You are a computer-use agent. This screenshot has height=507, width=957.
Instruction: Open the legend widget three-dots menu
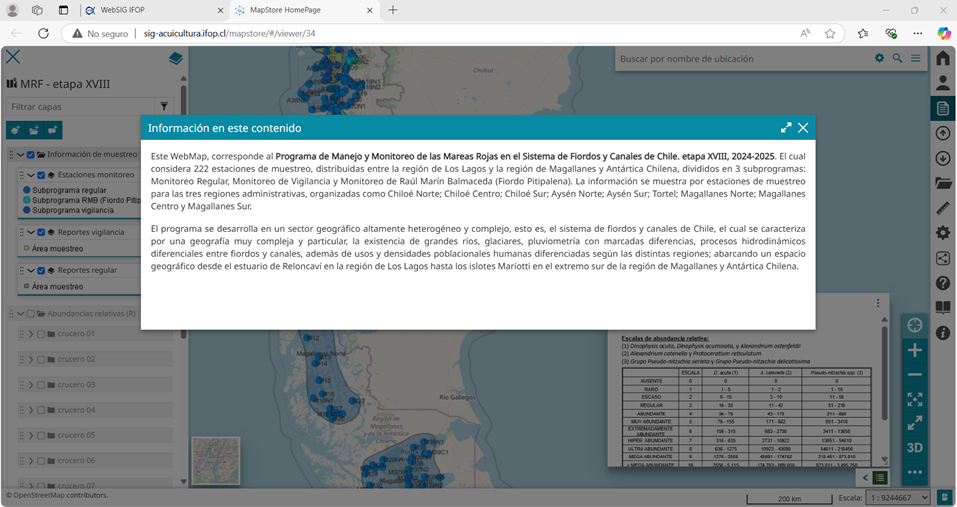[x=878, y=303]
